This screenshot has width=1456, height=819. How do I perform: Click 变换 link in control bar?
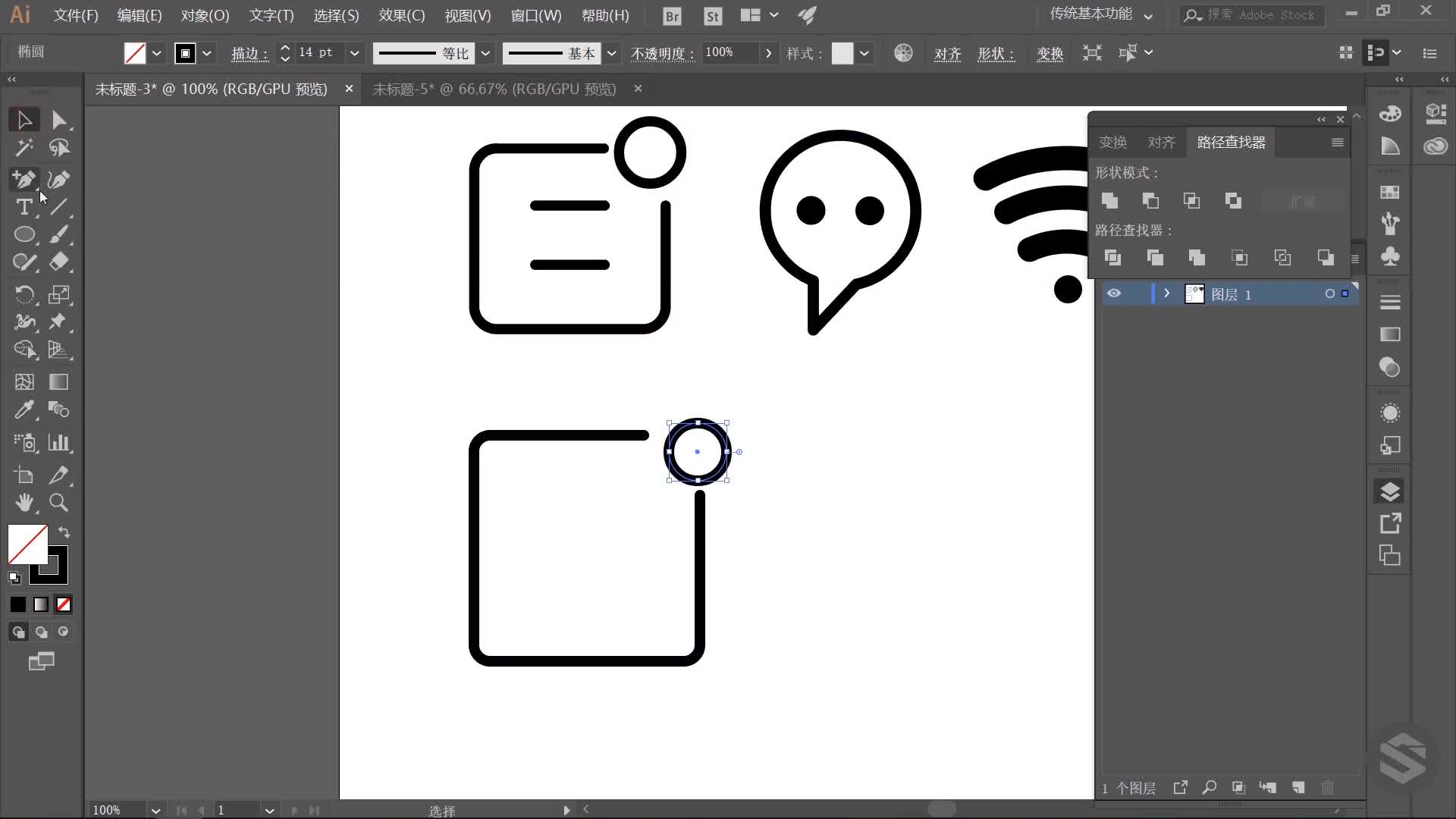pyautogui.click(x=1050, y=54)
